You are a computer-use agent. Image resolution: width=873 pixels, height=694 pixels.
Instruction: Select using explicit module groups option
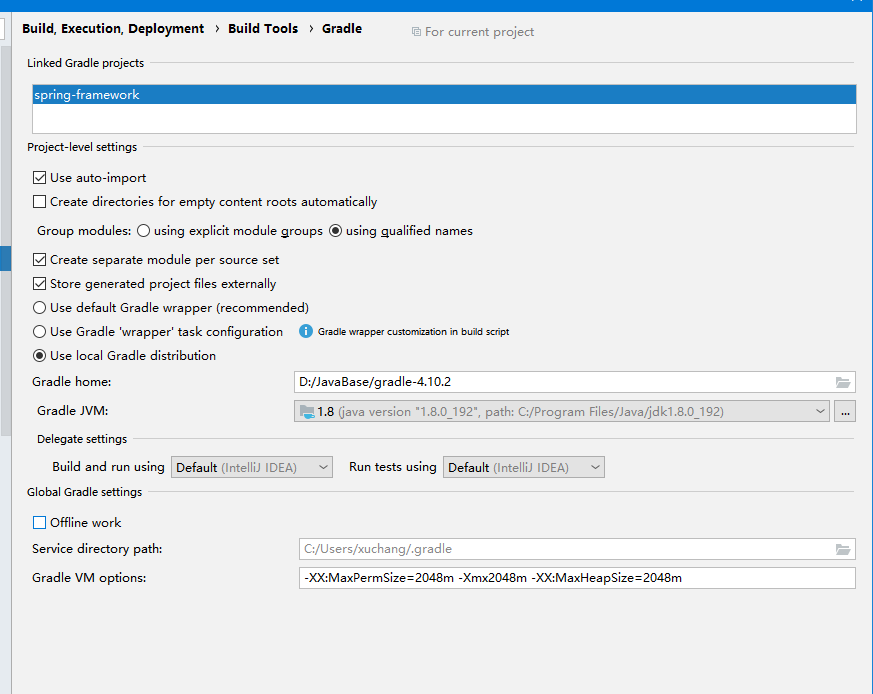(x=143, y=231)
